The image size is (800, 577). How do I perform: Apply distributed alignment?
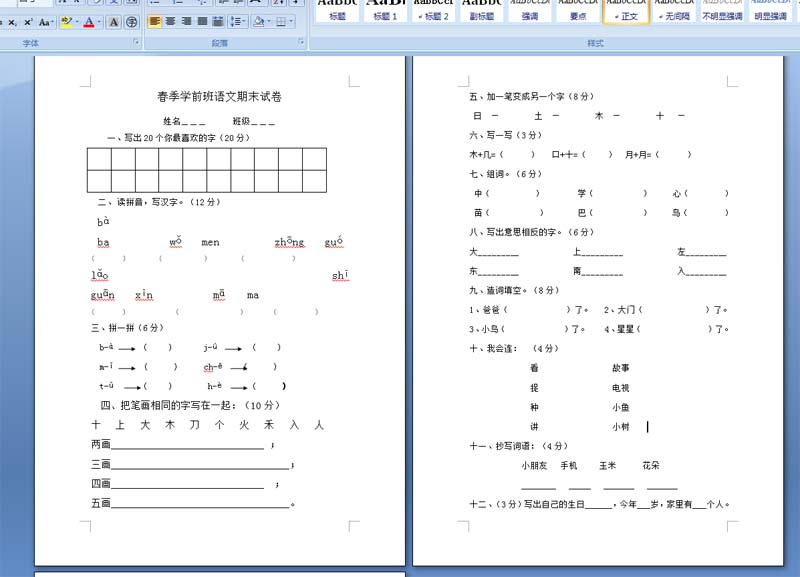pyautogui.click(x=218, y=21)
